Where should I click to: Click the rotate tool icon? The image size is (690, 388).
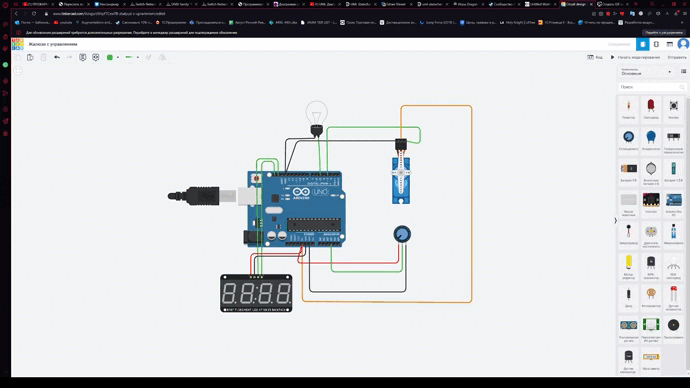[x=149, y=57]
